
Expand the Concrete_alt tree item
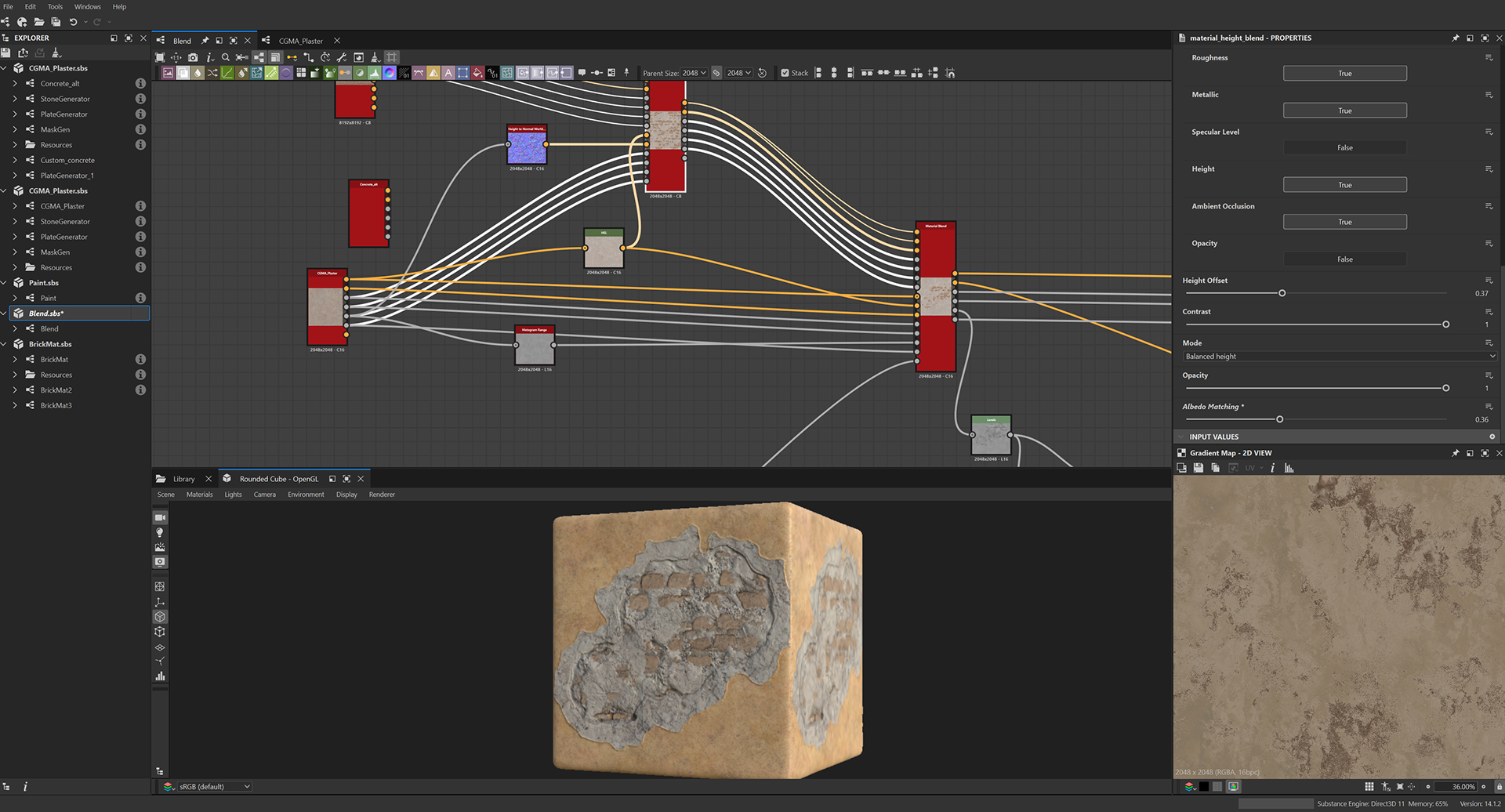(15, 83)
